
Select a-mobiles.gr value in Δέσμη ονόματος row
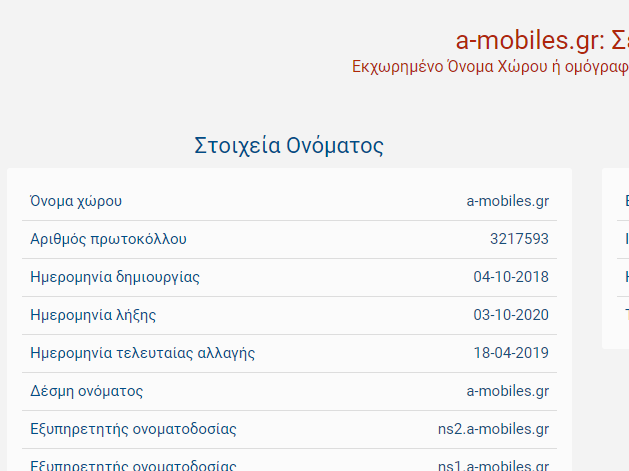pyautogui.click(x=507, y=391)
